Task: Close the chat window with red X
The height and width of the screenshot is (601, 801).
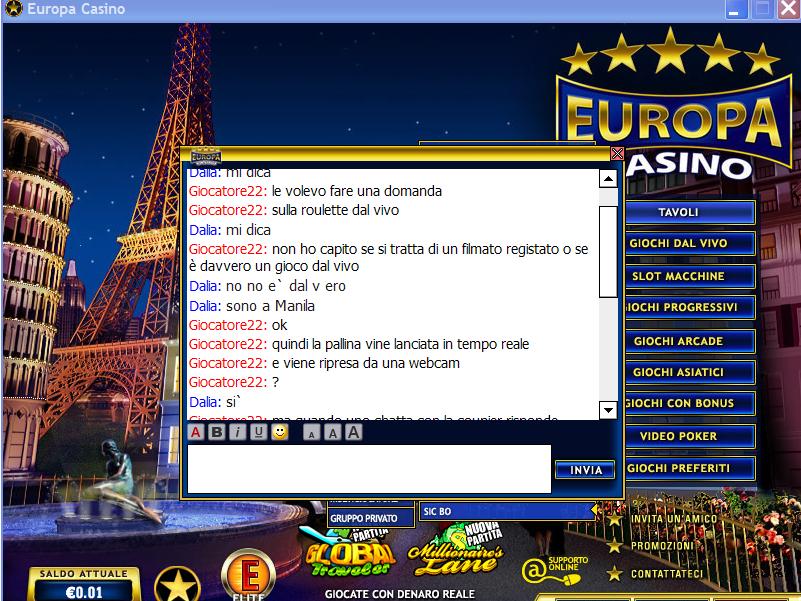Action: click(617, 153)
